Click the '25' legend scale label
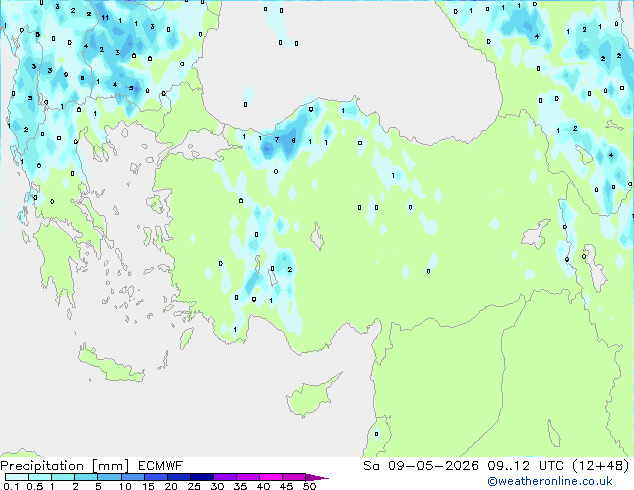The image size is (634, 490). pyautogui.click(x=194, y=486)
